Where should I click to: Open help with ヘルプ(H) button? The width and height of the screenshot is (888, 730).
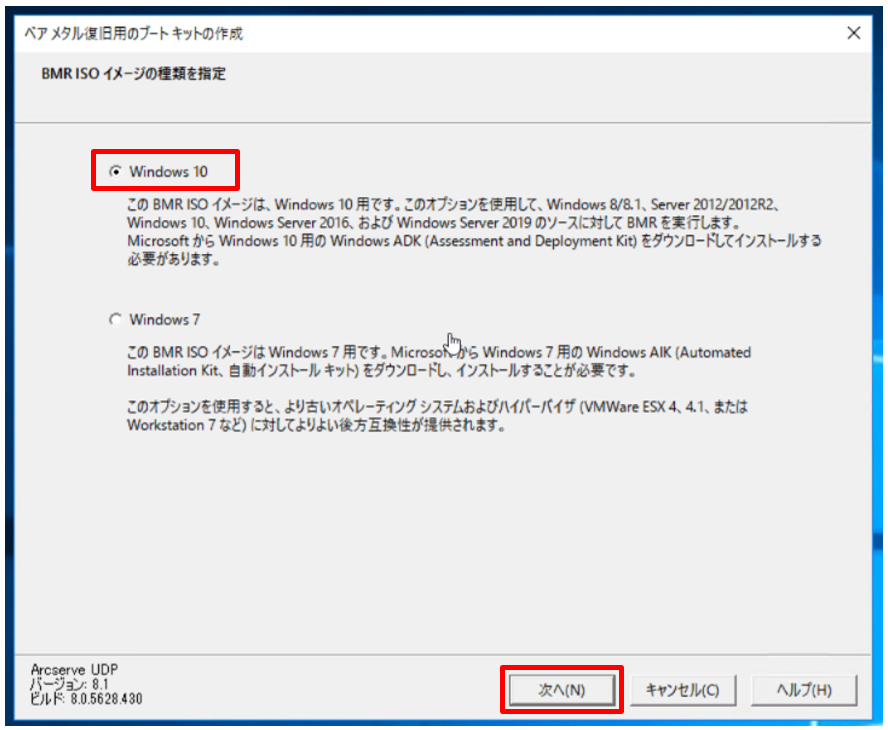point(804,690)
